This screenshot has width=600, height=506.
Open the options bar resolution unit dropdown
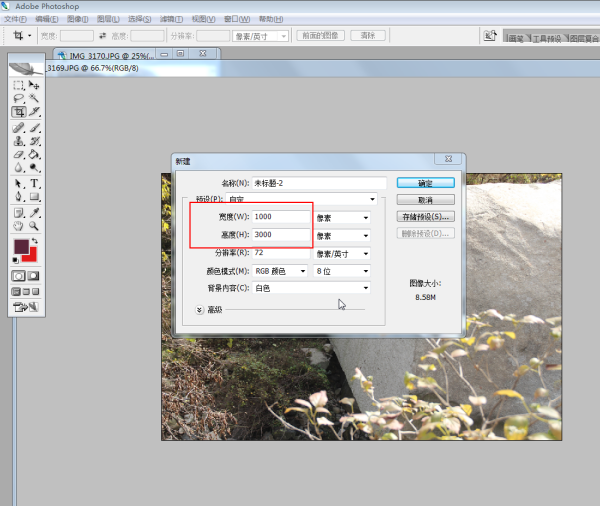click(x=283, y=36)
